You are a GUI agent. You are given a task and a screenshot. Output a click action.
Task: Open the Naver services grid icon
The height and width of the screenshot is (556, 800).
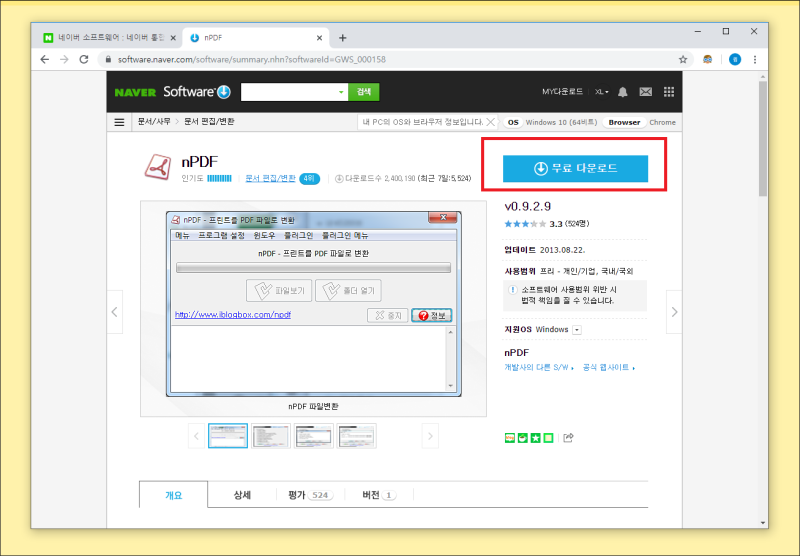coord(669,92)
